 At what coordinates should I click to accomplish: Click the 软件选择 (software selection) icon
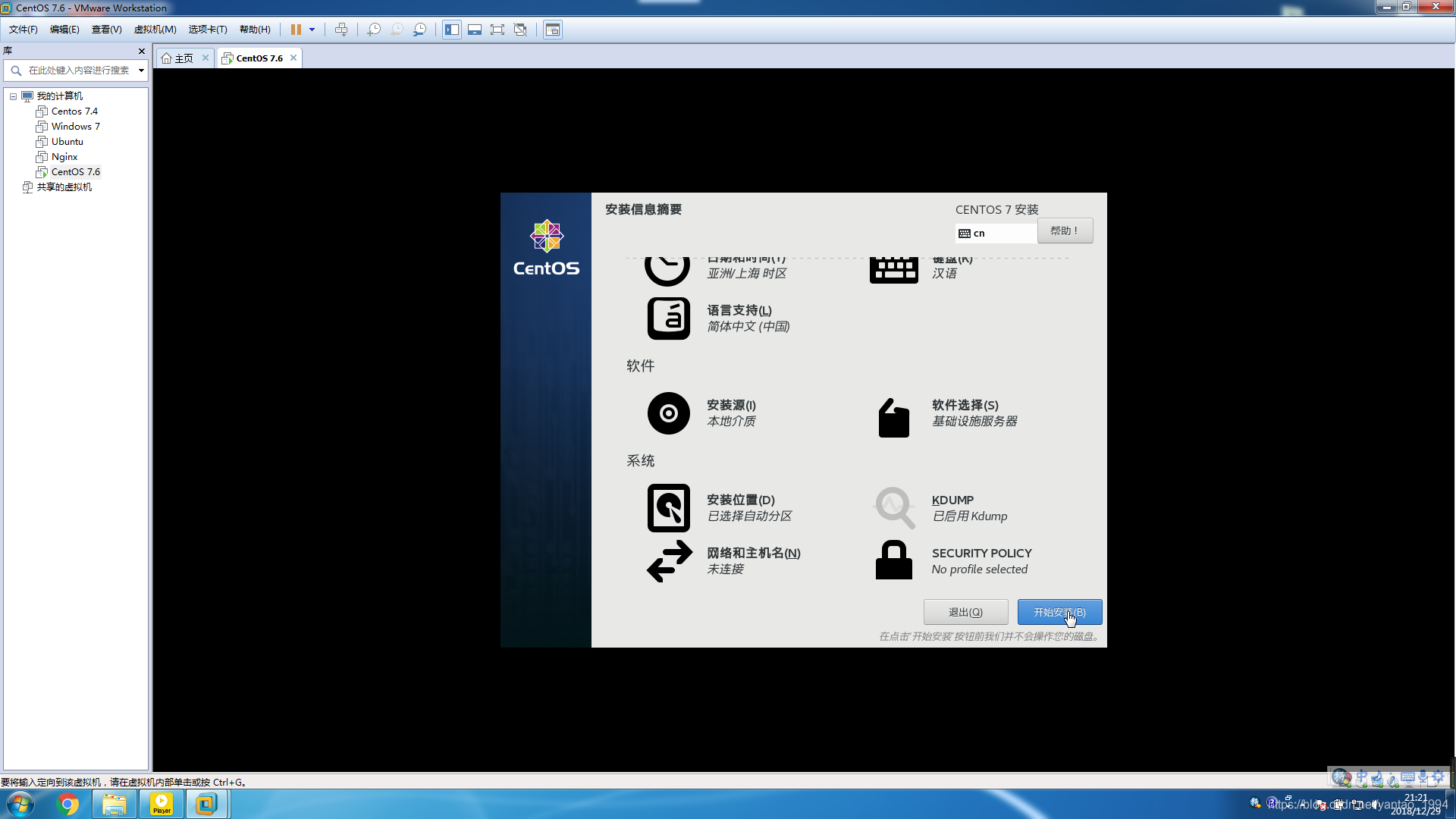[x=893, y=414]
